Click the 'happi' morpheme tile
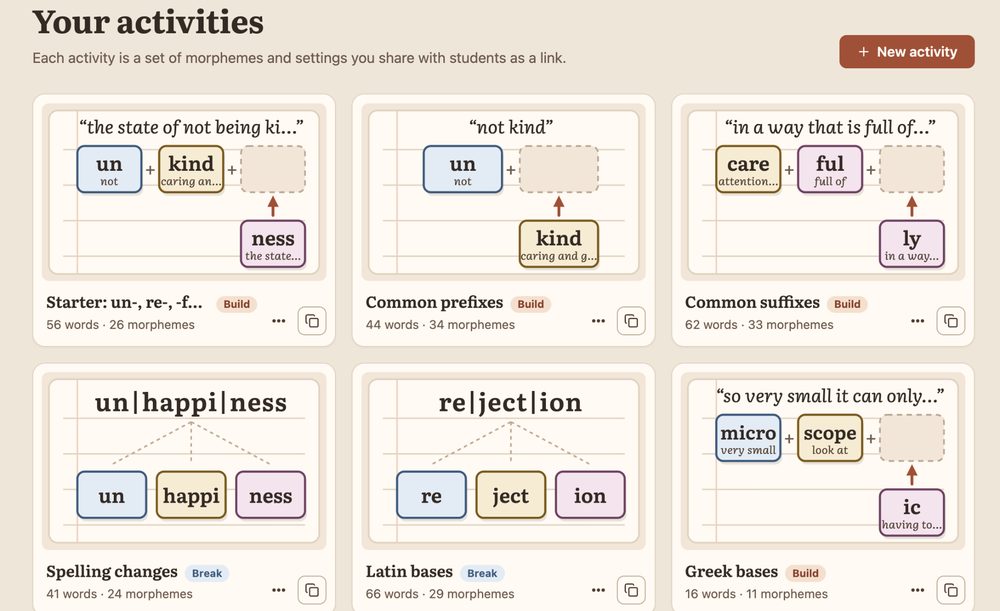Viewport: 1000px width, 611px height. point(191,495)
